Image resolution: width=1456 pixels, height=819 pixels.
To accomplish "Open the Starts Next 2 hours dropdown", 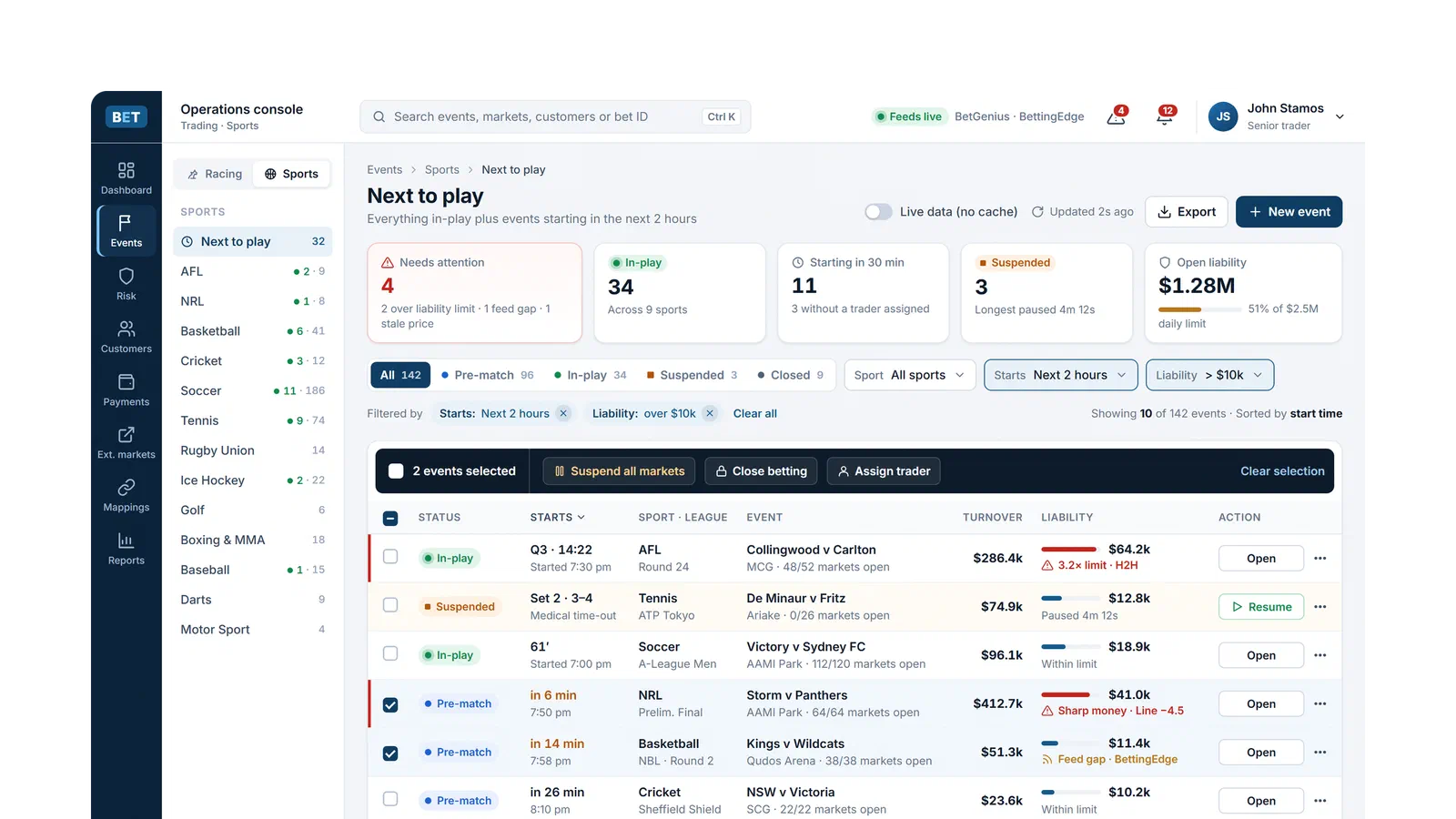I will [x=1060, y=375].
